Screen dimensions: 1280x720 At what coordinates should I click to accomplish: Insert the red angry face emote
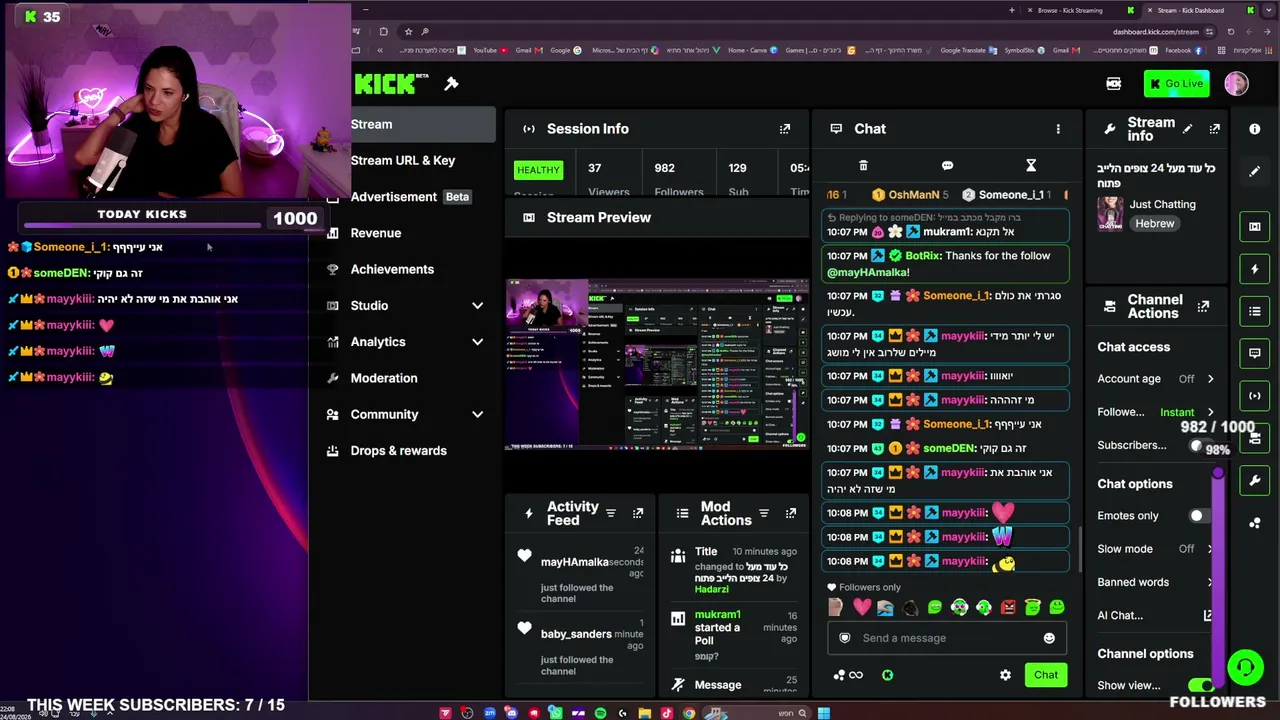(1008, 607)
